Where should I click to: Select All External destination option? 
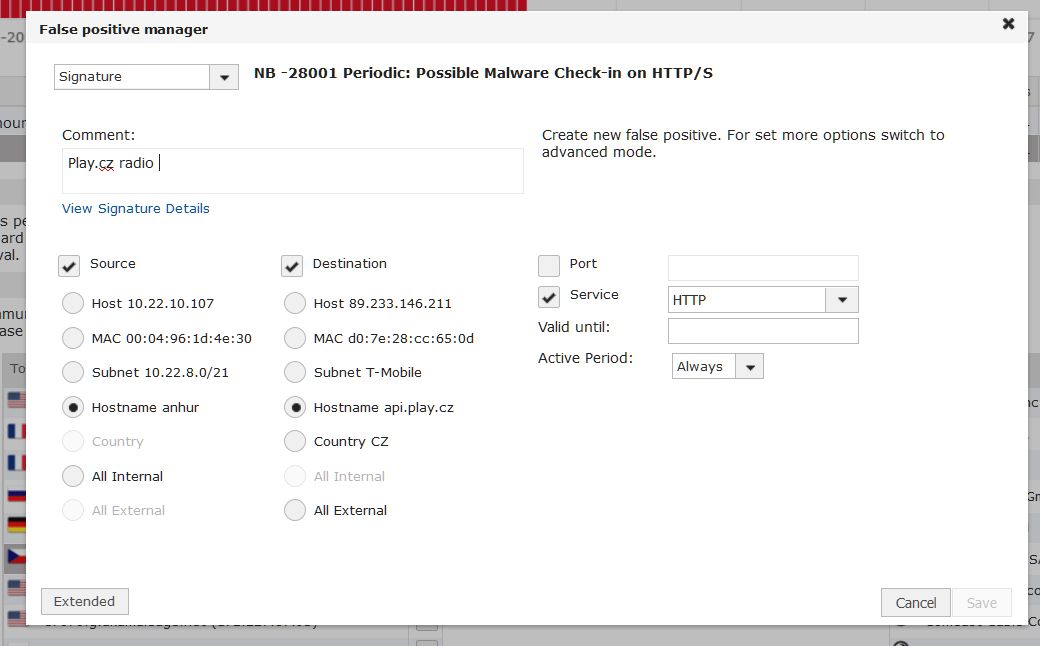pyautogui.click(x=295, y=510)
